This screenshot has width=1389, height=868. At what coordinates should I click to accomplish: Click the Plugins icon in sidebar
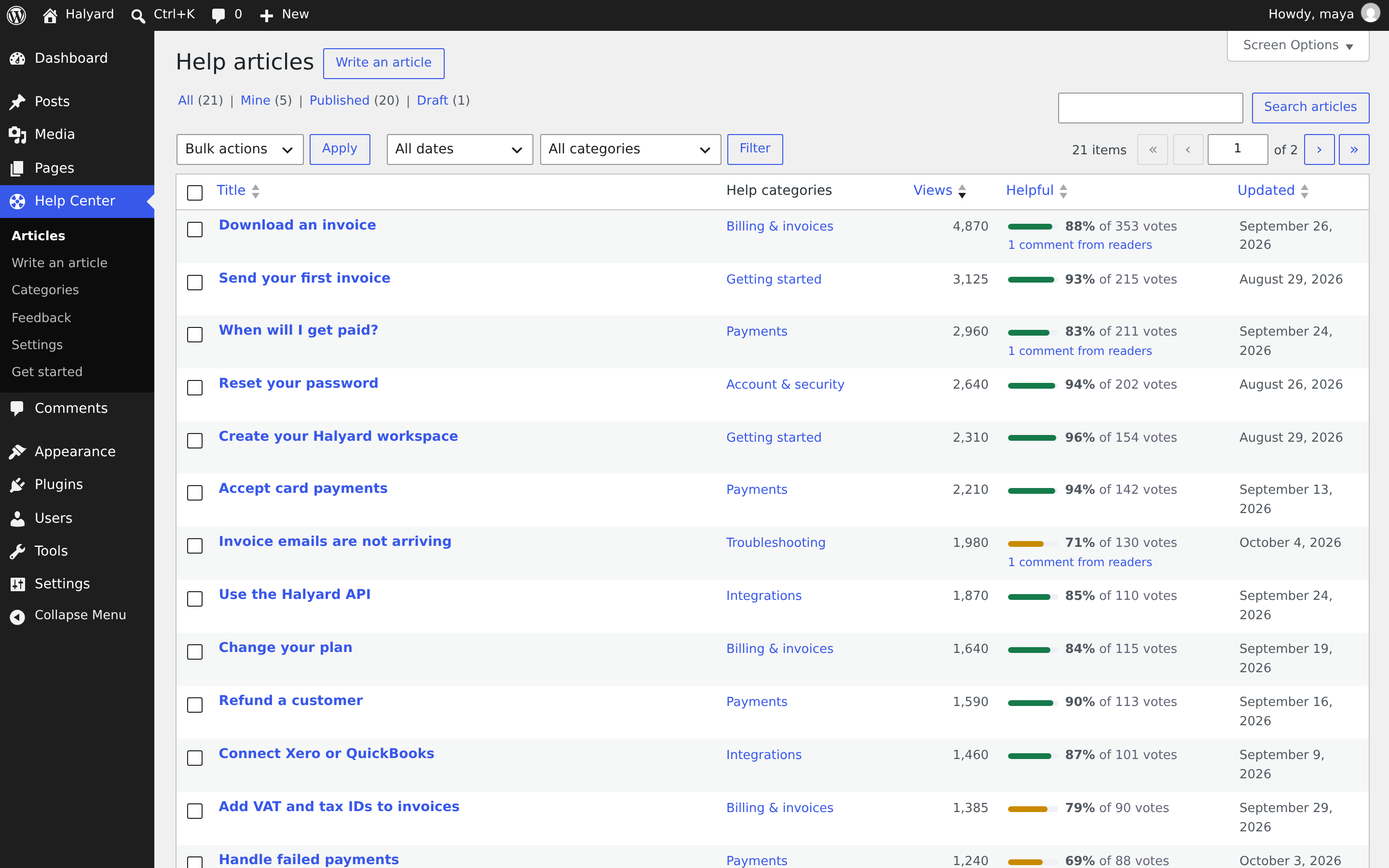17,485
